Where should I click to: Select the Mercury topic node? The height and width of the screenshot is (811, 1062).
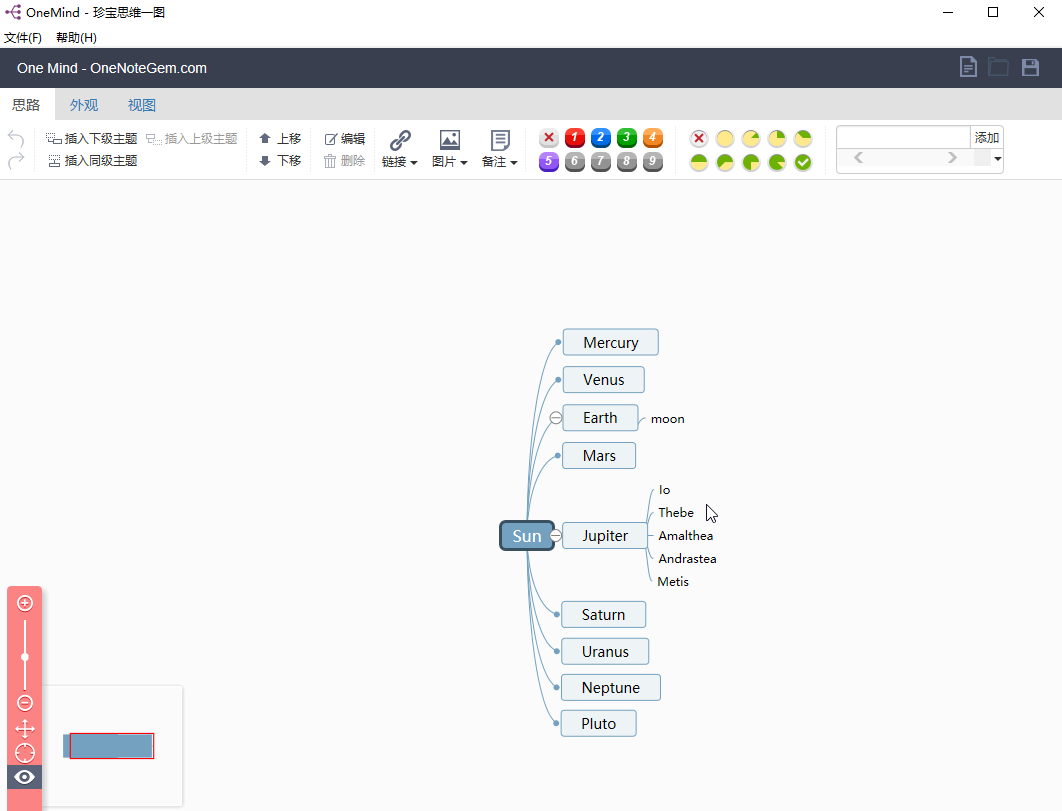click(610, 342)
